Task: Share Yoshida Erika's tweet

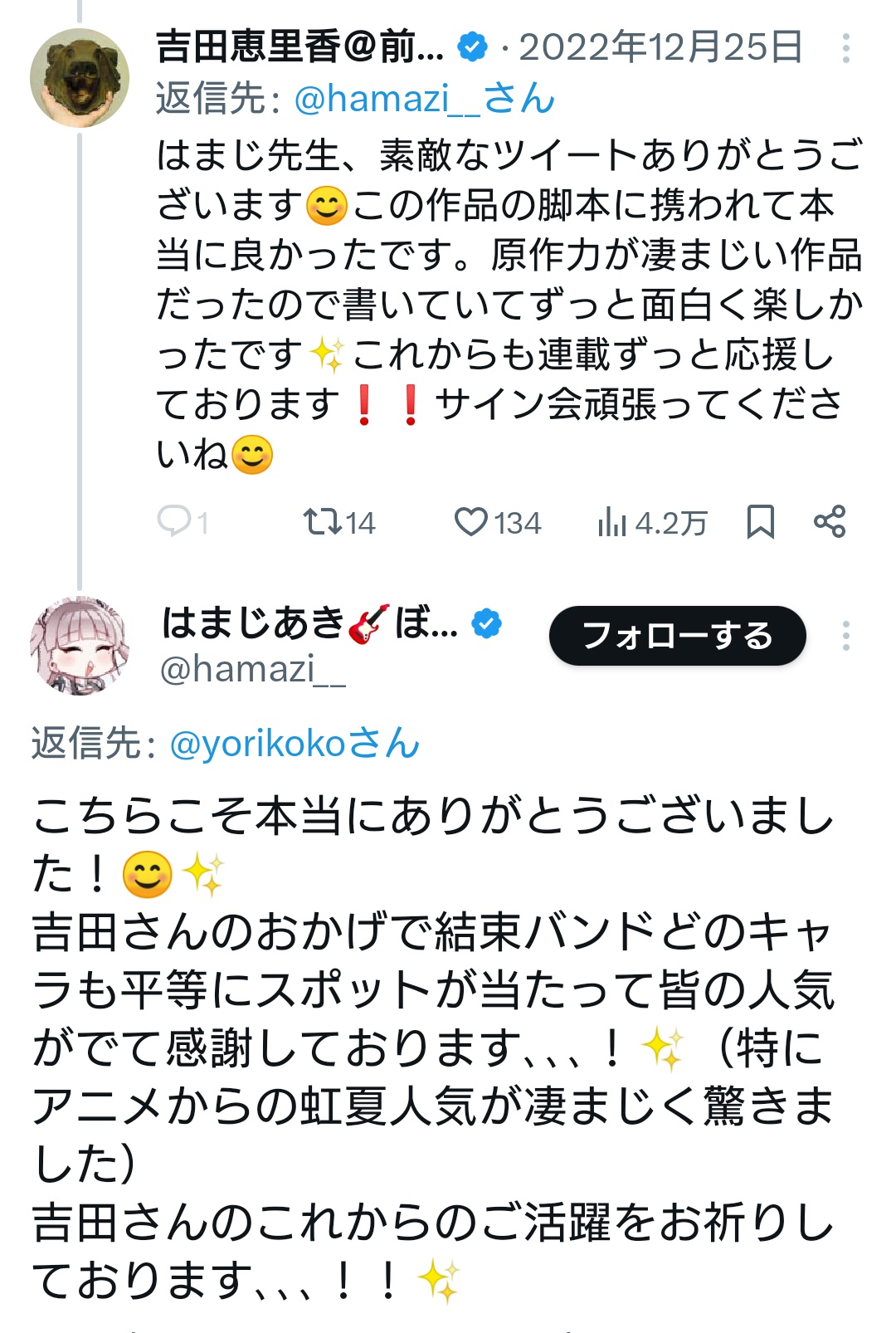Action: [830, 522]
